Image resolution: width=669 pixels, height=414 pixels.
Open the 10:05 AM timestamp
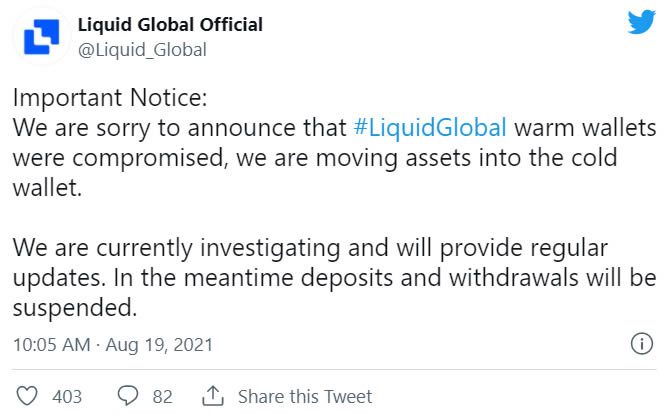(52, 345)
